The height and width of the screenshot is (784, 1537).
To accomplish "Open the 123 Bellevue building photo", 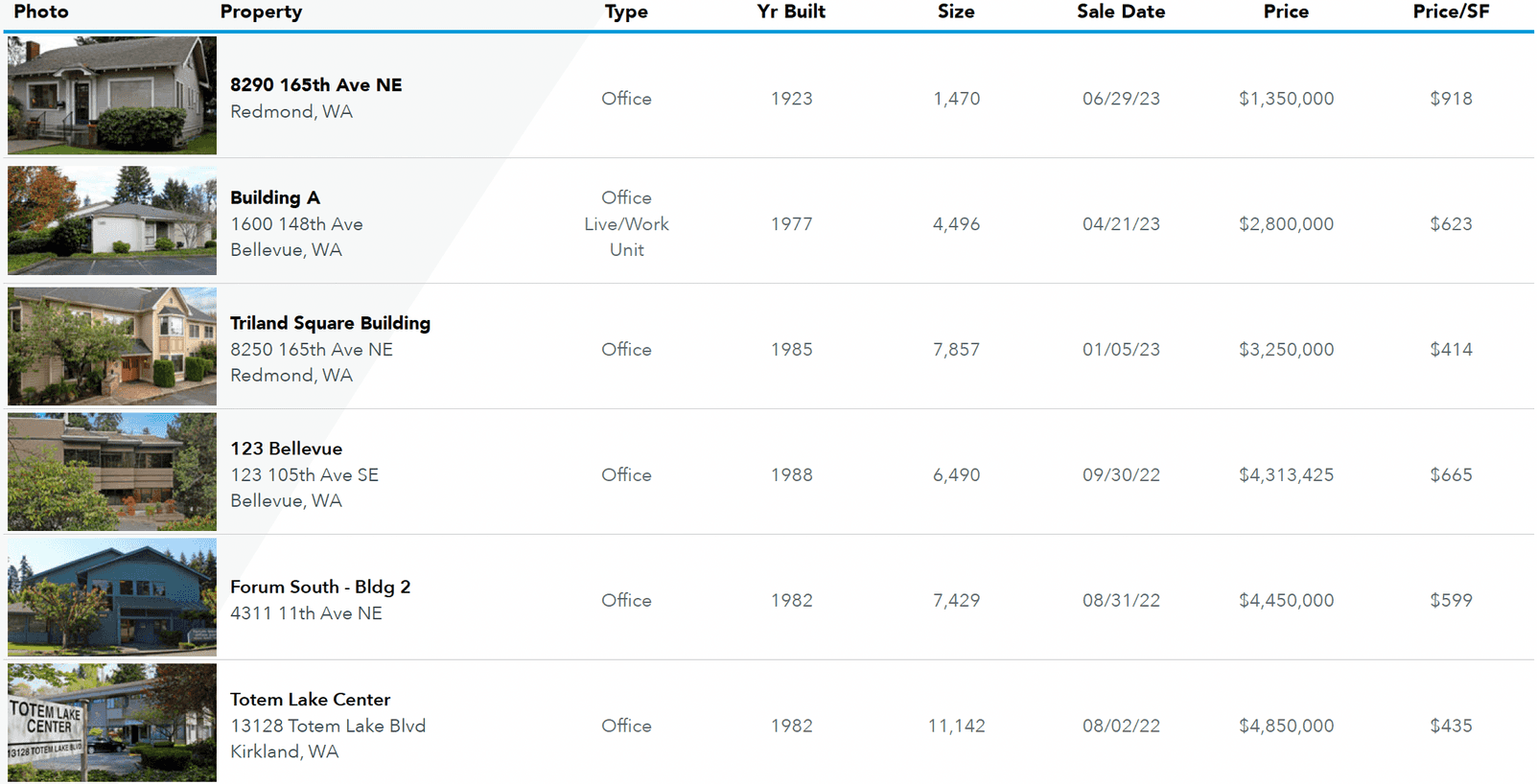I will (x=112, y=472).
